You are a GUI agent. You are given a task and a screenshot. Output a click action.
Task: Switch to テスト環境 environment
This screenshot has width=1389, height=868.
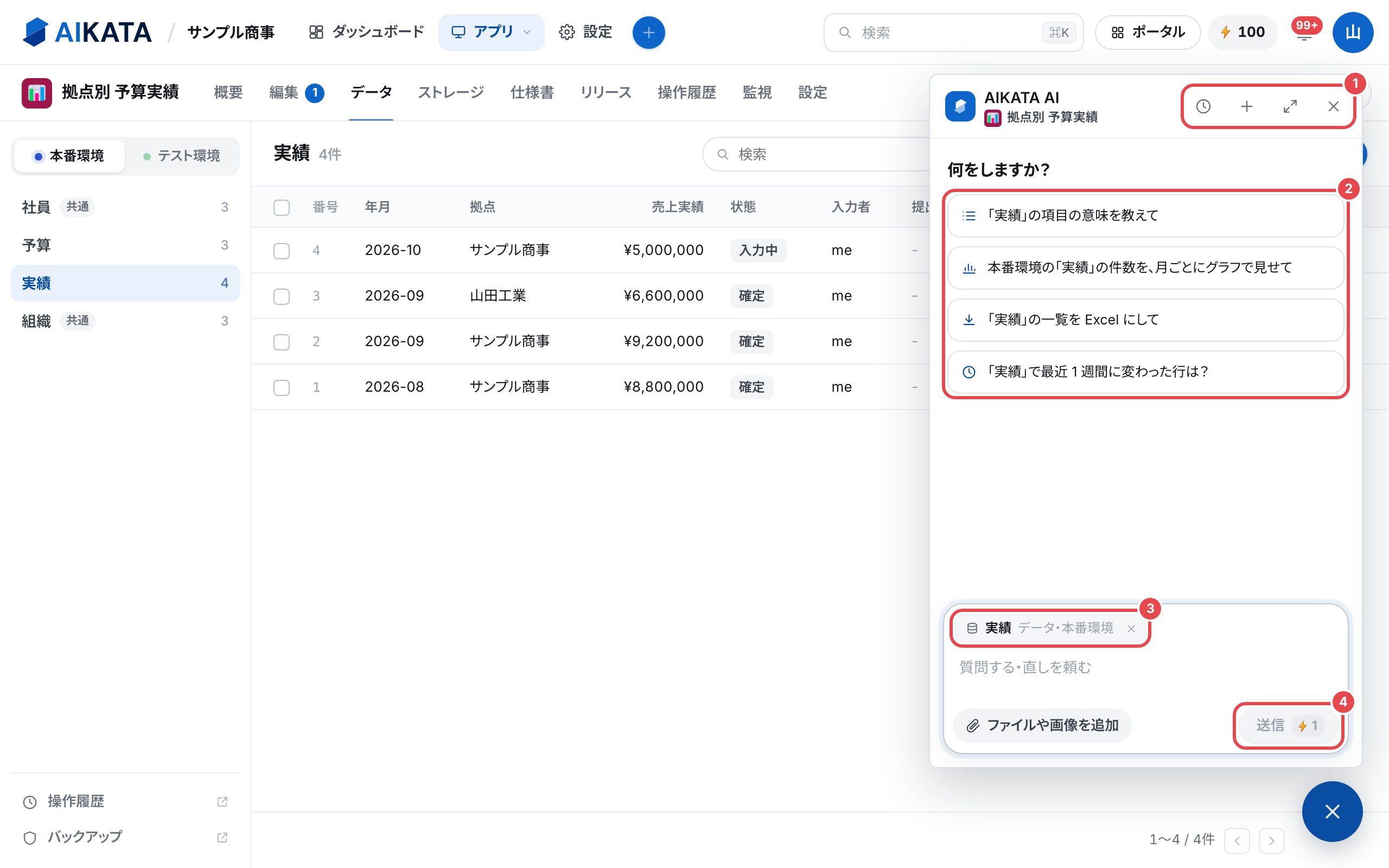[x=182, y=156]
